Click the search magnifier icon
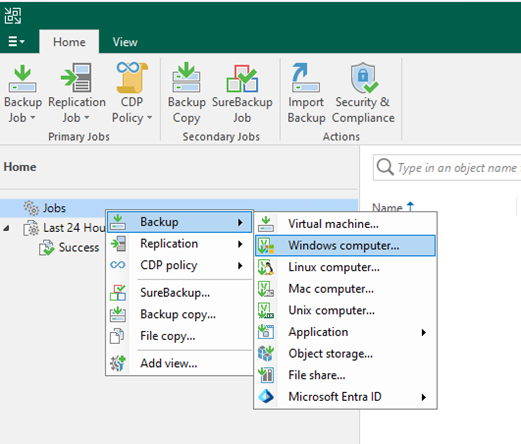521x444 pixels. (x=385, y=166)
